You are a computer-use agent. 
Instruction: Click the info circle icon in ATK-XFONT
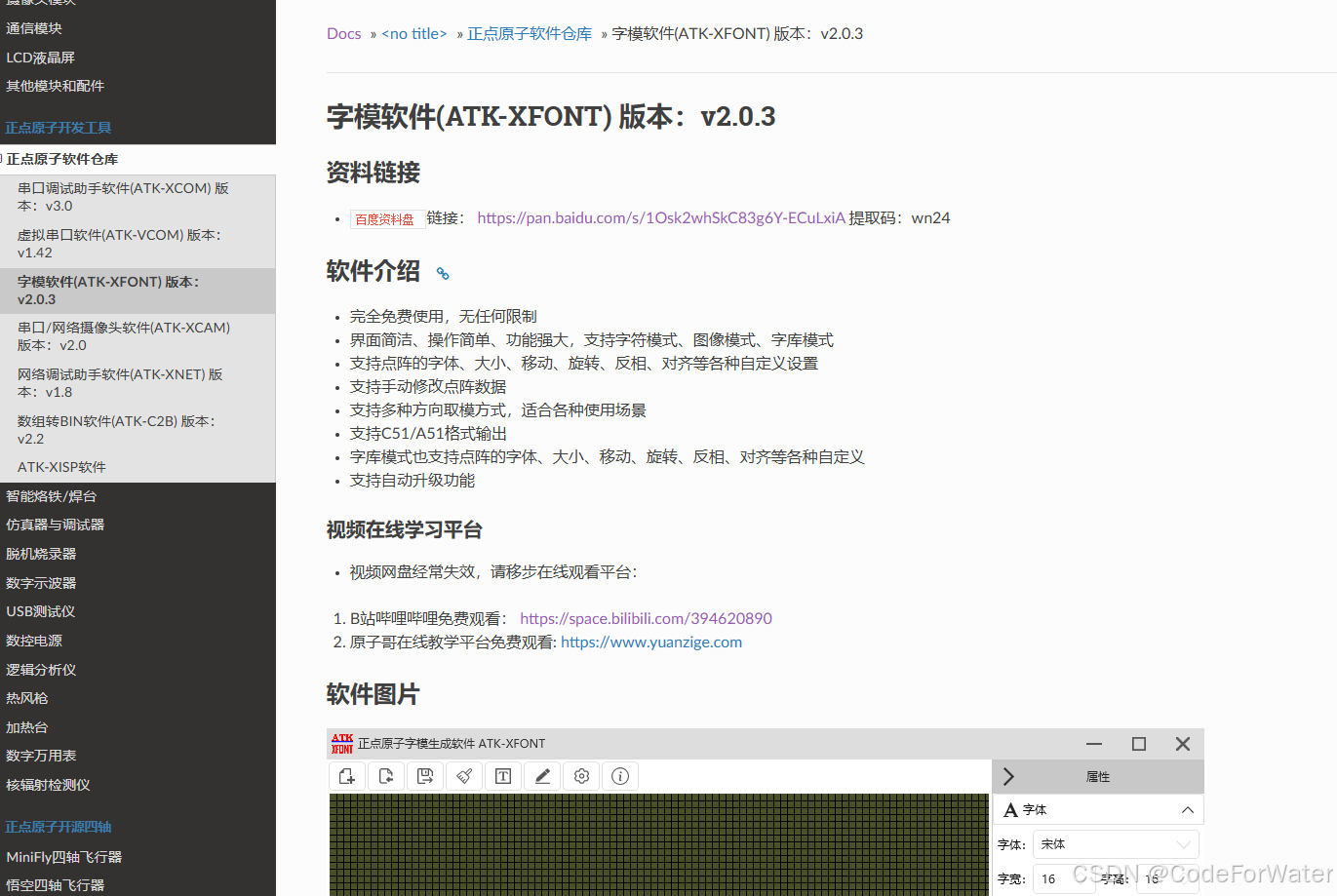click(620, 776)
